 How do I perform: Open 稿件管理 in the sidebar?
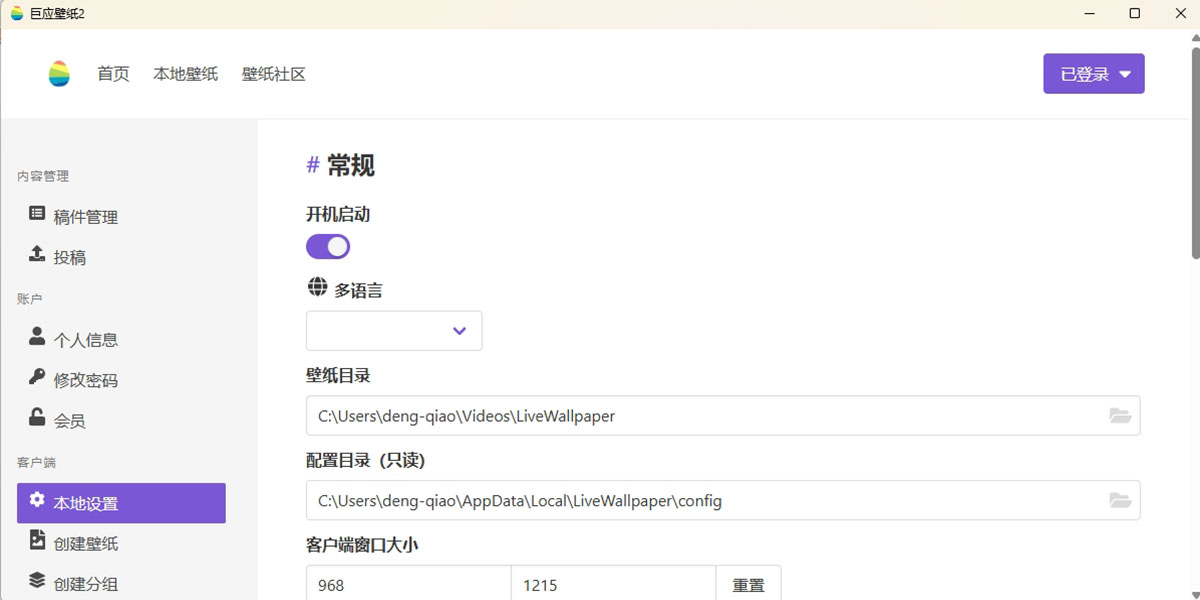tap(121, 217)
